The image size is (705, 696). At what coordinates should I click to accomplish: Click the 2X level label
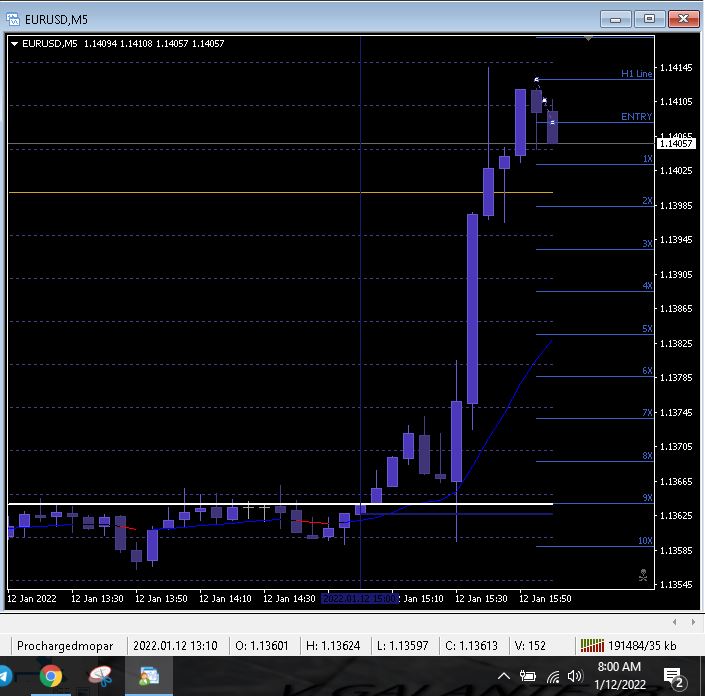pos(647,201)
